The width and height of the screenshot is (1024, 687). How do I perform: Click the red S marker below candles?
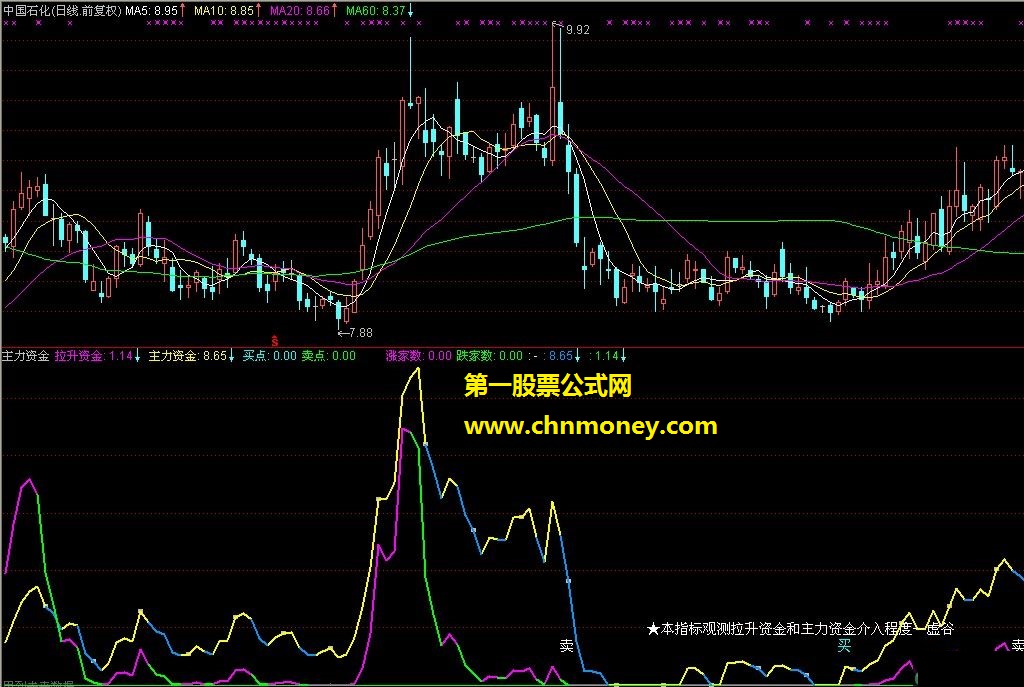[275, 341]
